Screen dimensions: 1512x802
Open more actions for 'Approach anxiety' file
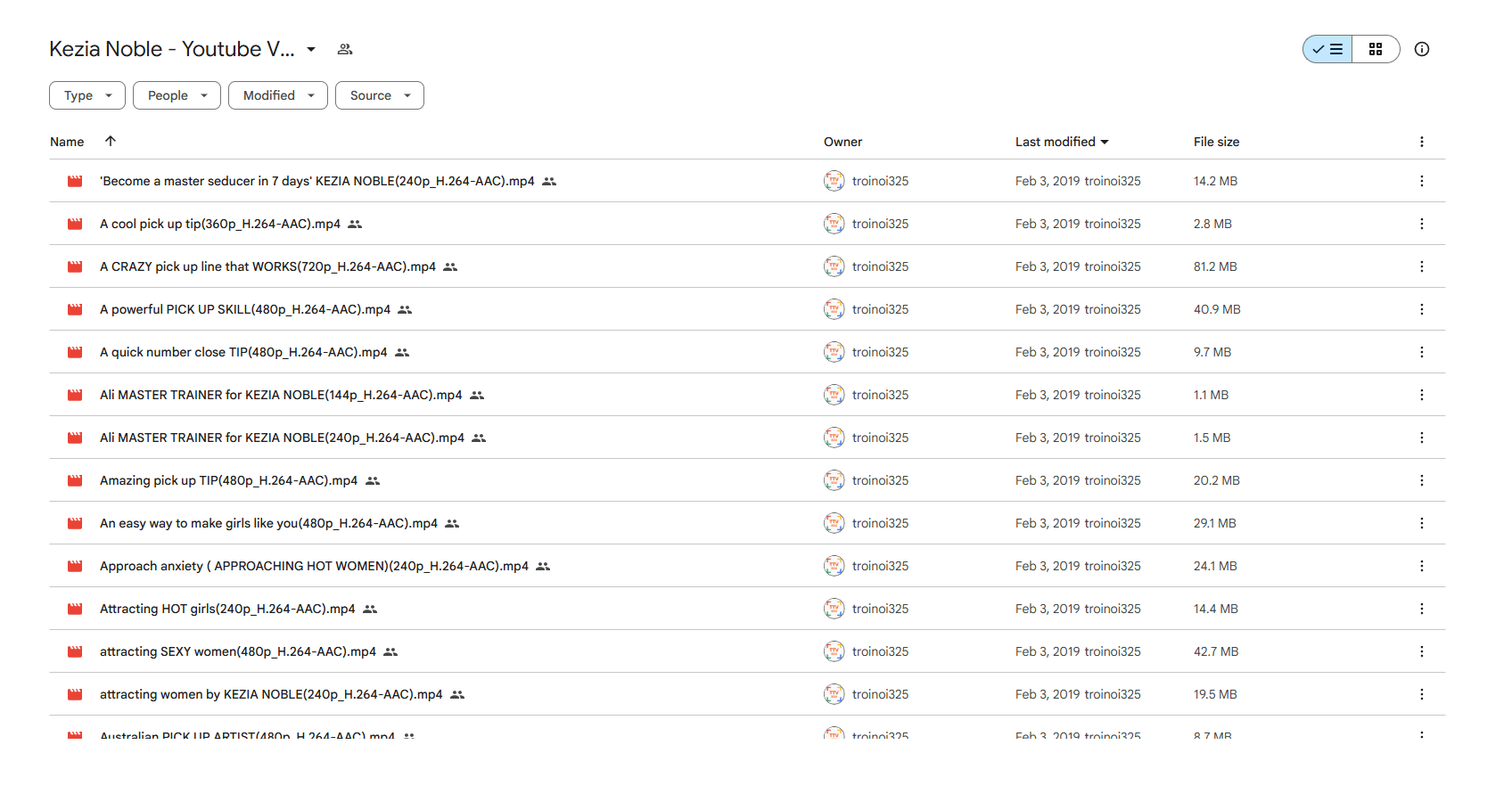tap(1422, 566)
